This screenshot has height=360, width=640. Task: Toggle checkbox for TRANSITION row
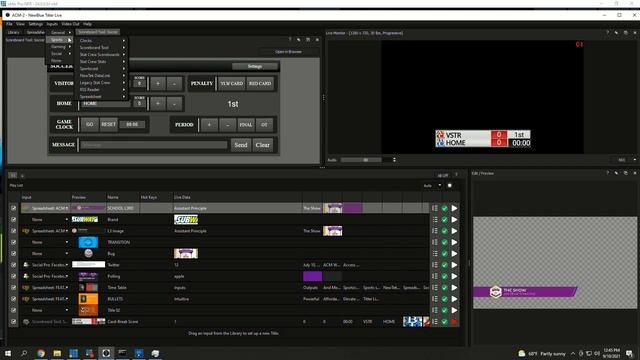(x=13, y=242)
